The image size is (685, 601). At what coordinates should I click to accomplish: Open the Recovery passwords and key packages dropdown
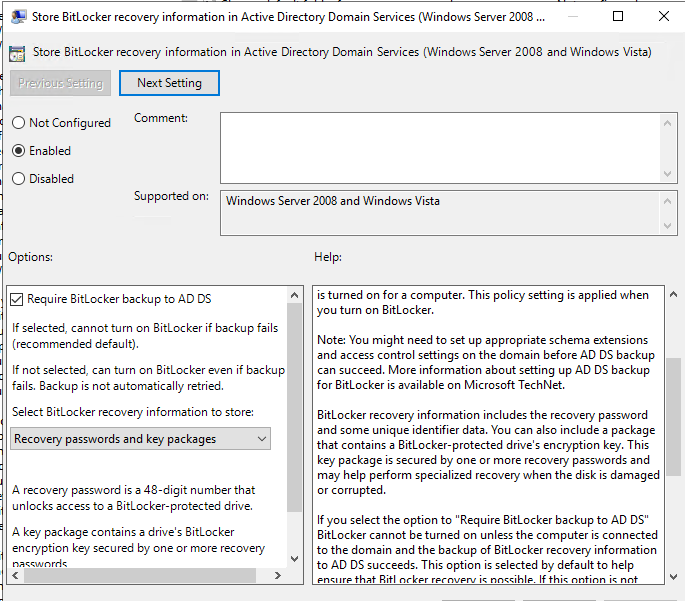coord(140,439)
